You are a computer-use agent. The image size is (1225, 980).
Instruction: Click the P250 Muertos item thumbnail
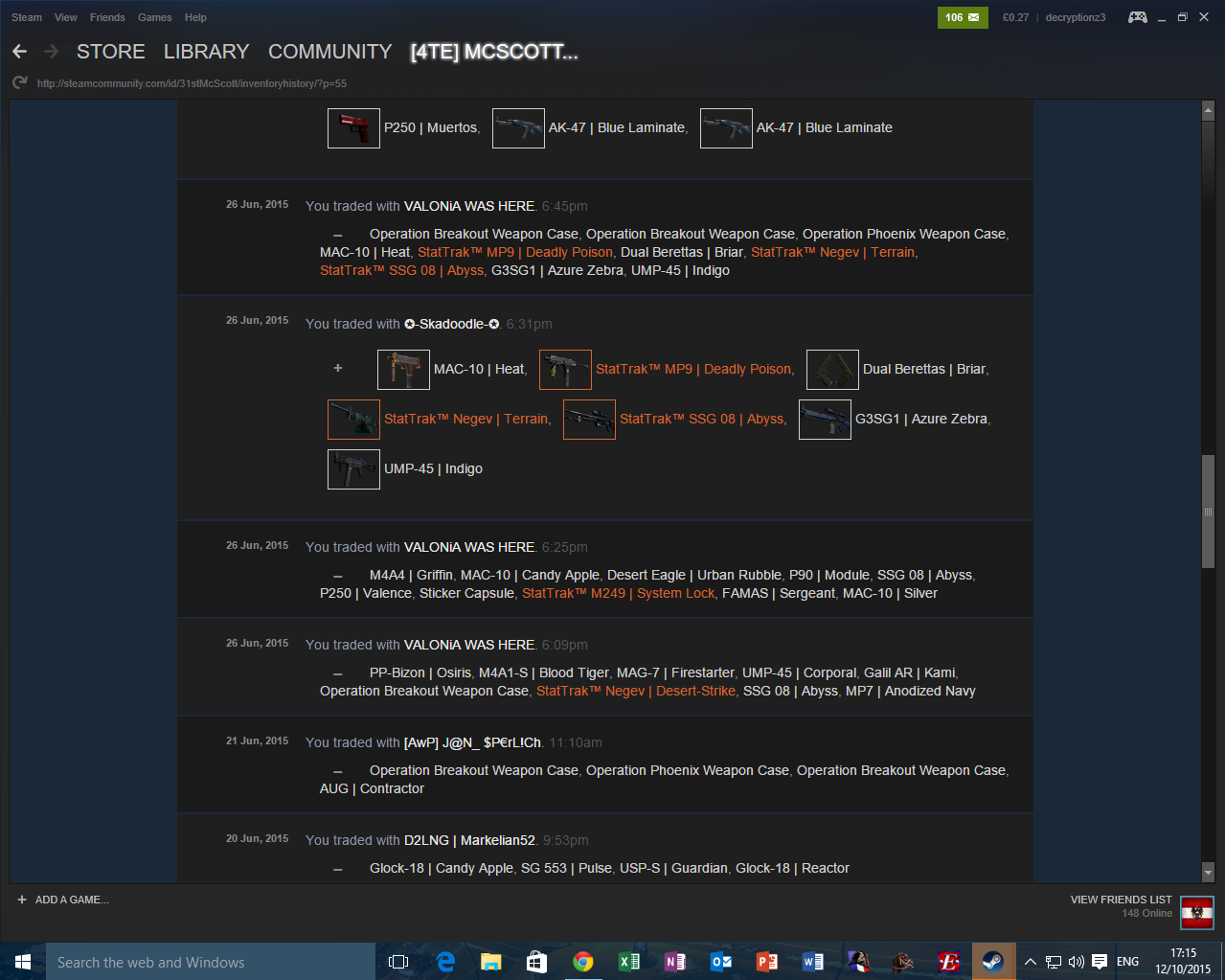(353, 128)
